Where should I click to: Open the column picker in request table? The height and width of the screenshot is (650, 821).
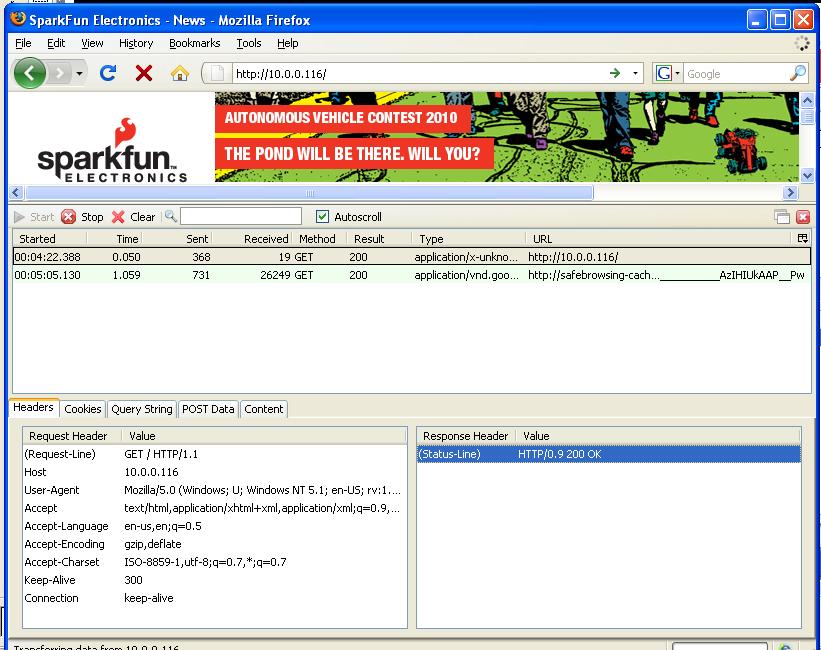tap(802, 239)
